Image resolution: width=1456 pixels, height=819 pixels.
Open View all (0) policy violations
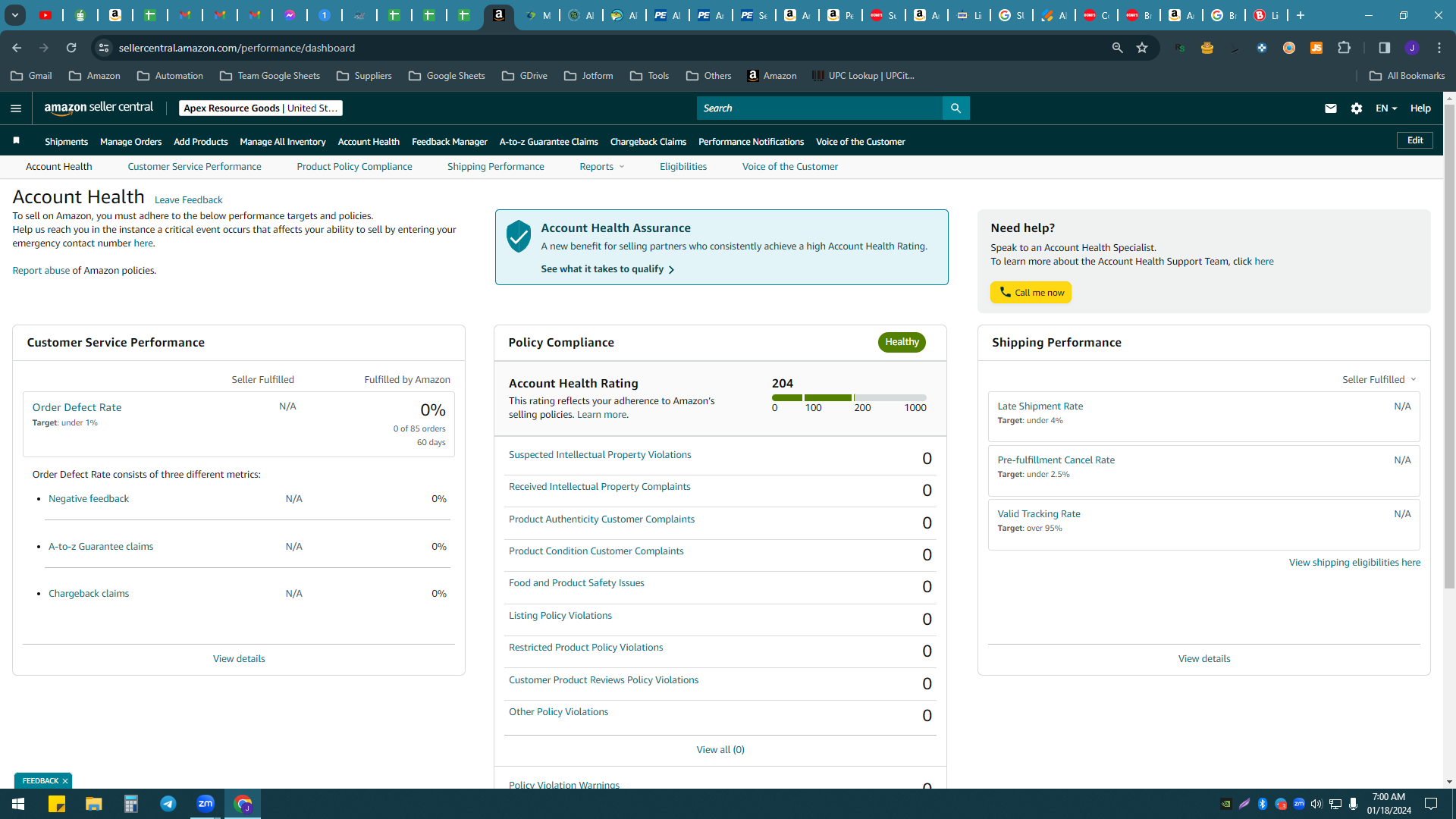(x=720, y=750)
